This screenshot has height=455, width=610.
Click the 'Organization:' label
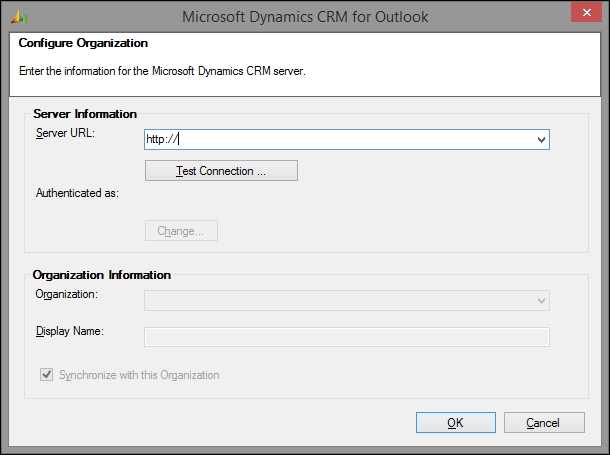click(67, 294)
